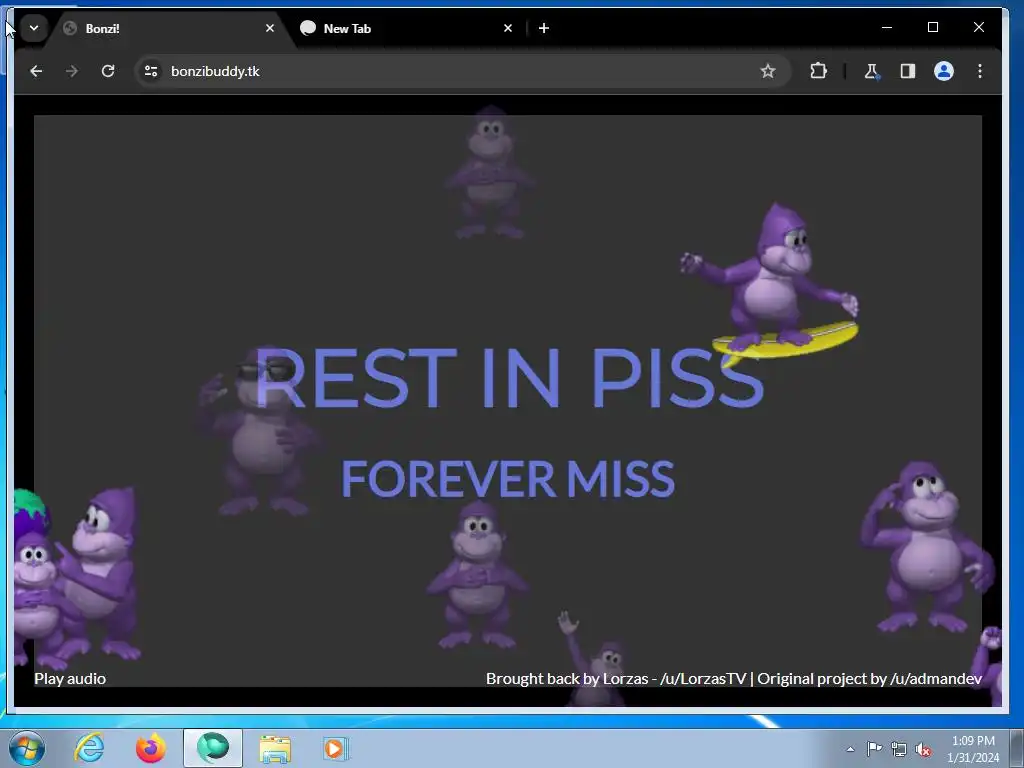1024x768 pixels.
Task: Expand the tab search dropdown
Action: [x=34, y=28]
